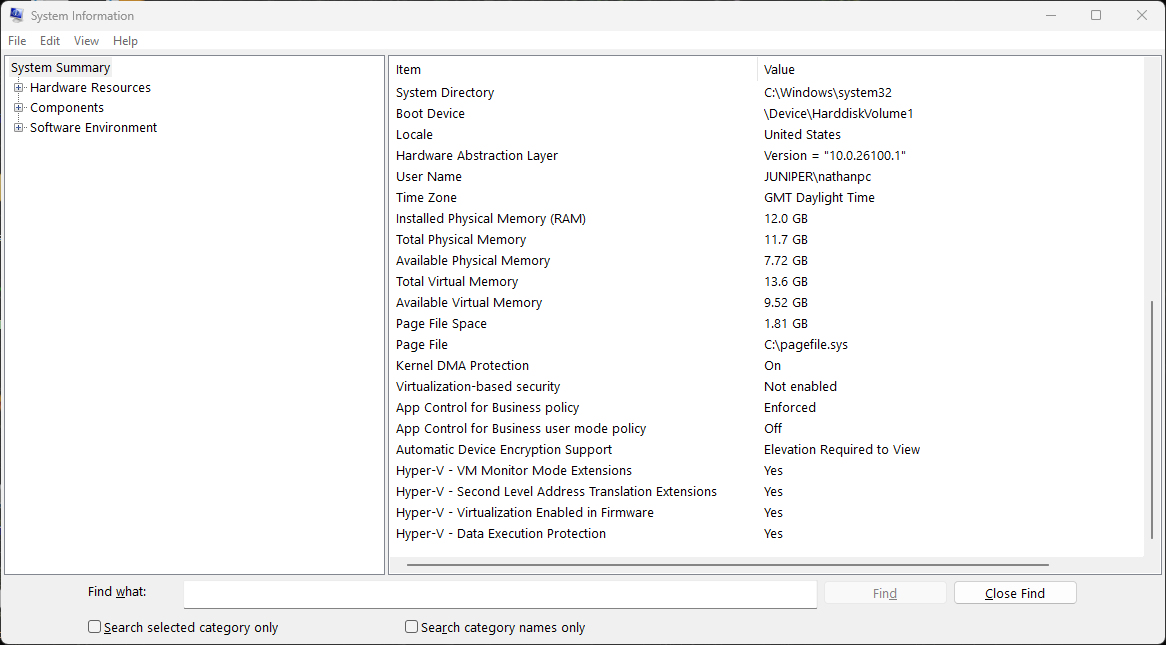Viewport: 1166px width, 645px height.
Task: Open the File menu
Action: click(17, 41)
